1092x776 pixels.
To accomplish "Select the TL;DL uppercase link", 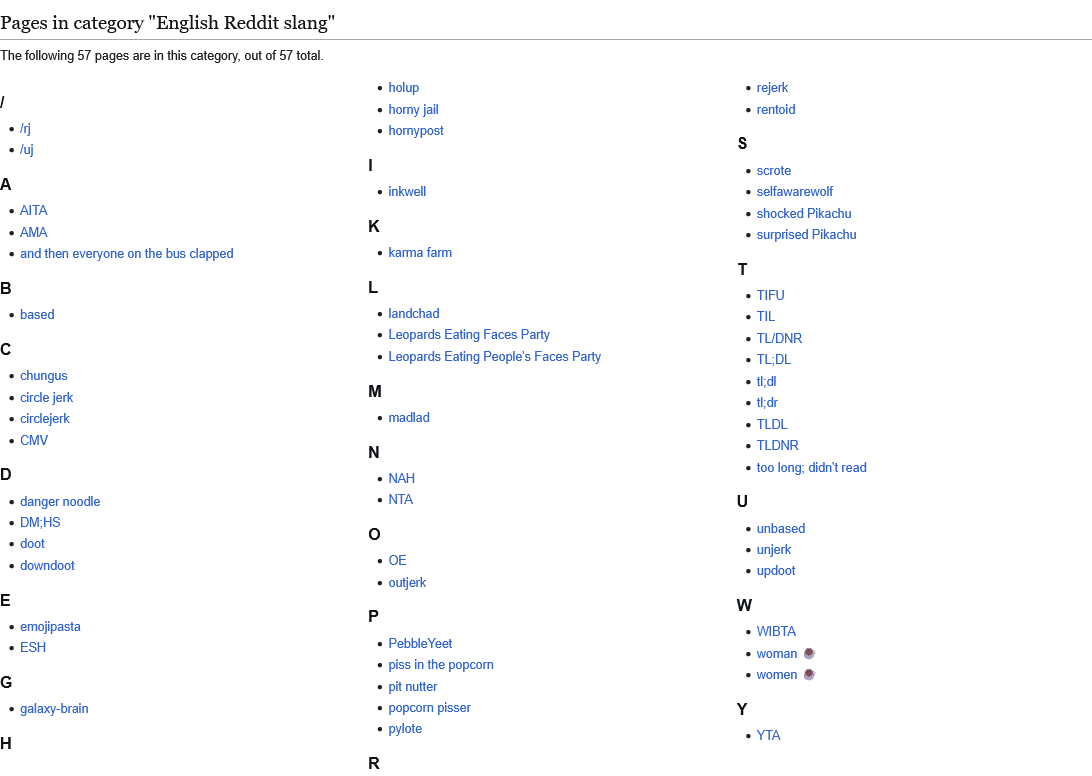I will (774, 359).
